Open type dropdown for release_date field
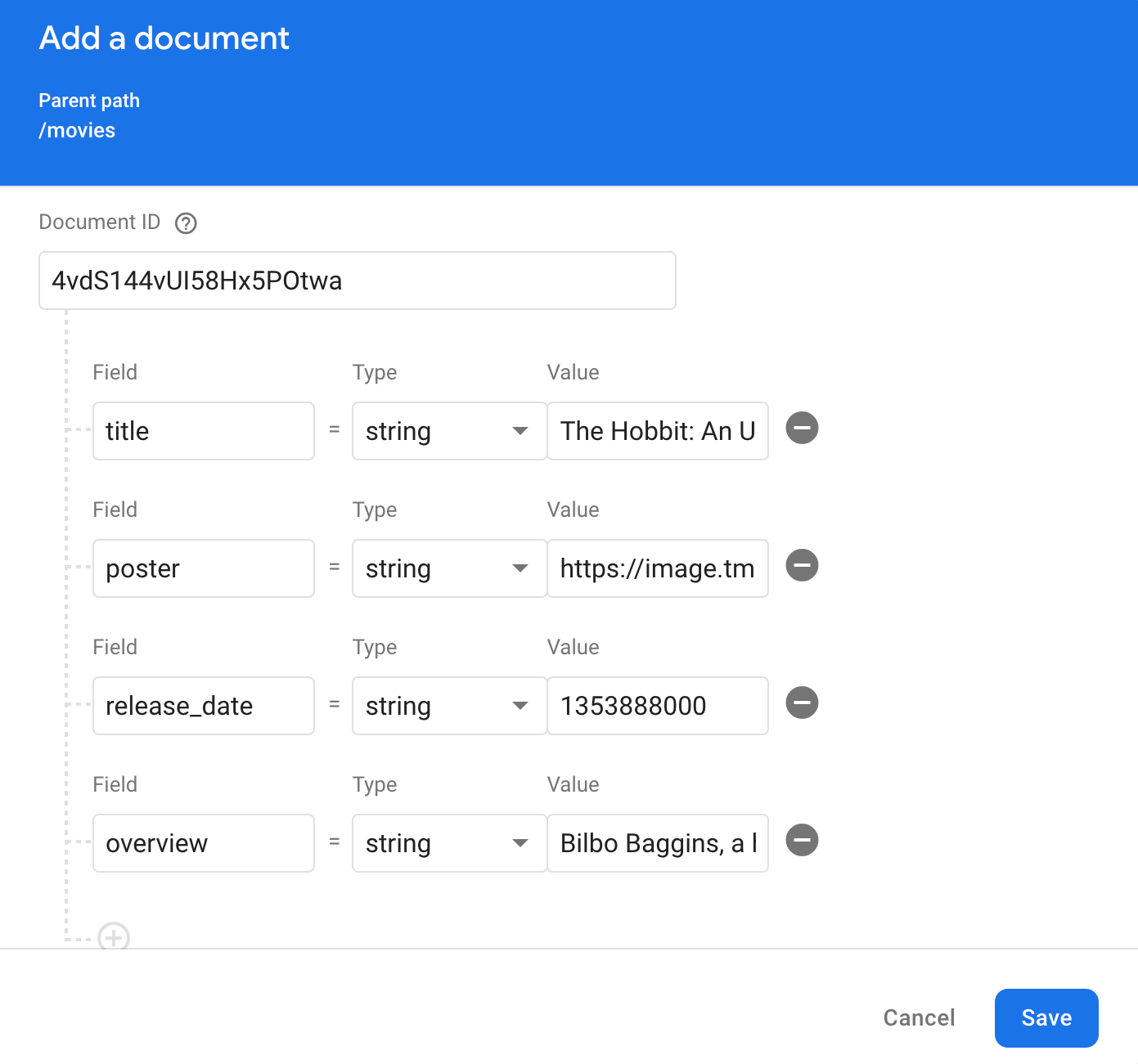Screen dimensions: 1138x1064 [449, 706]
